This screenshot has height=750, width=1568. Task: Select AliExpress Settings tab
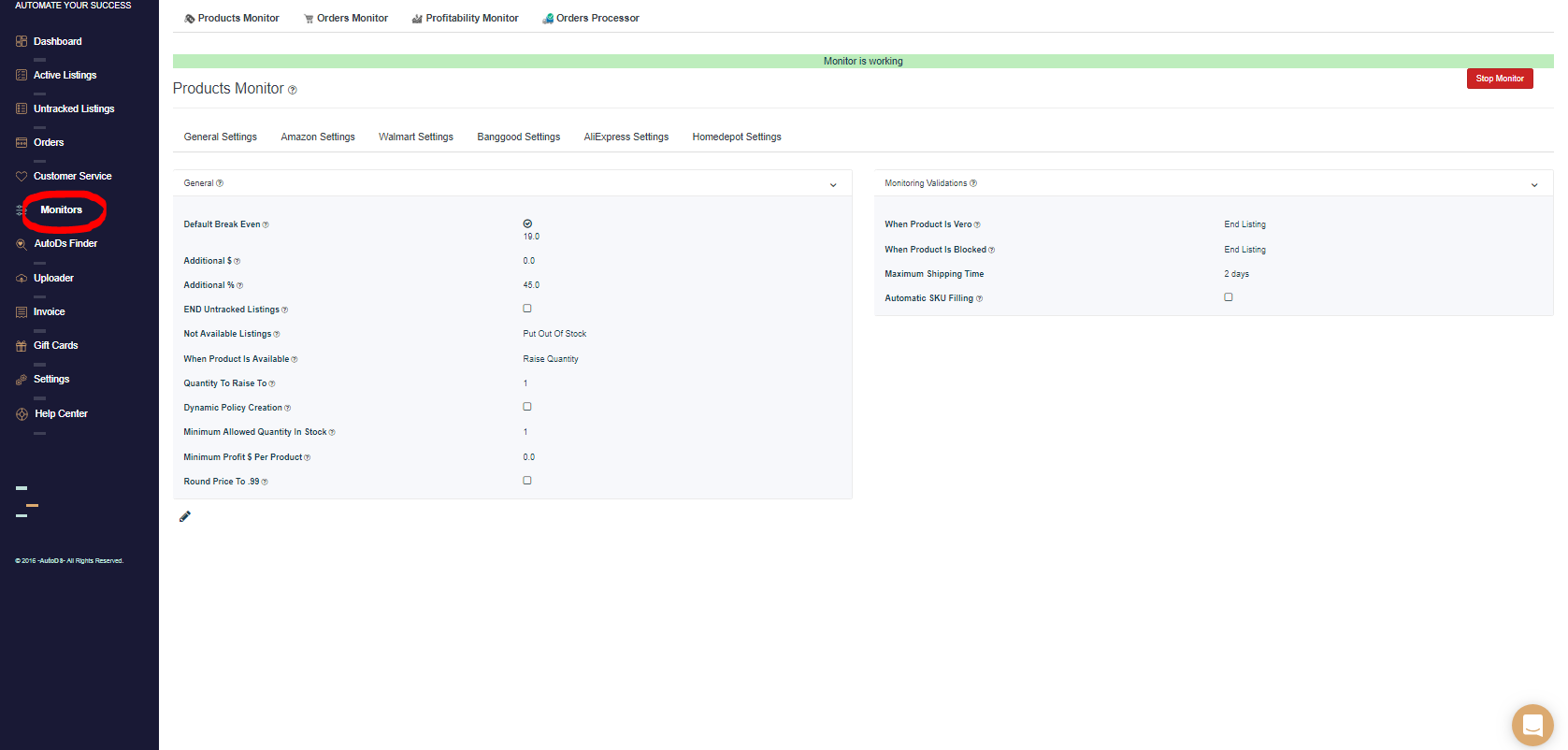pos(626,137)
